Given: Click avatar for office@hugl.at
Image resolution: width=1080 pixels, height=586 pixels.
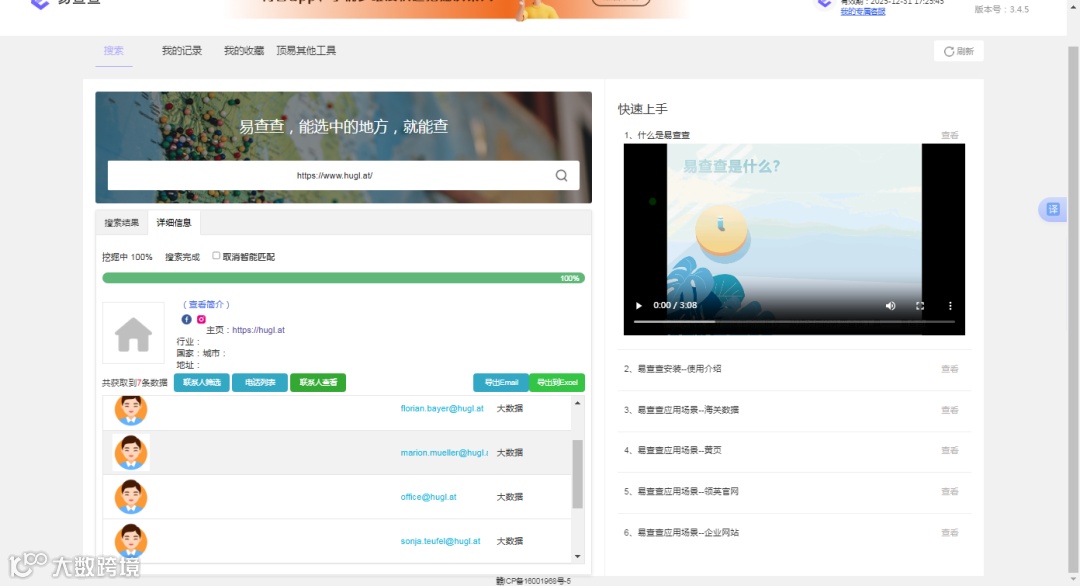Looking at the screenshot, I should click(131, 497).
